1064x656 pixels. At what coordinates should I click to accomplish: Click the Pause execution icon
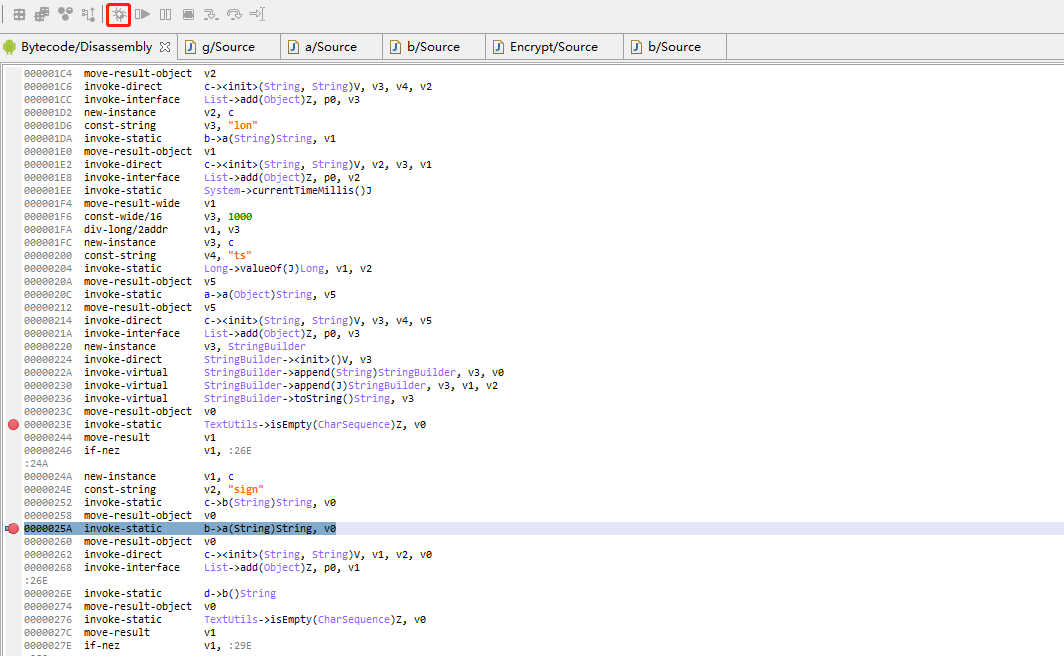(x=165, y=15)
